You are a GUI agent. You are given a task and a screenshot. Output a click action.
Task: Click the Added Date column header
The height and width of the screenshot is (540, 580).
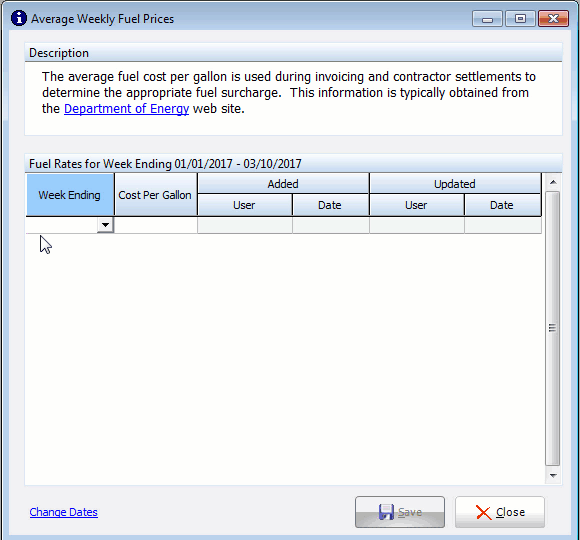(330, 205)
